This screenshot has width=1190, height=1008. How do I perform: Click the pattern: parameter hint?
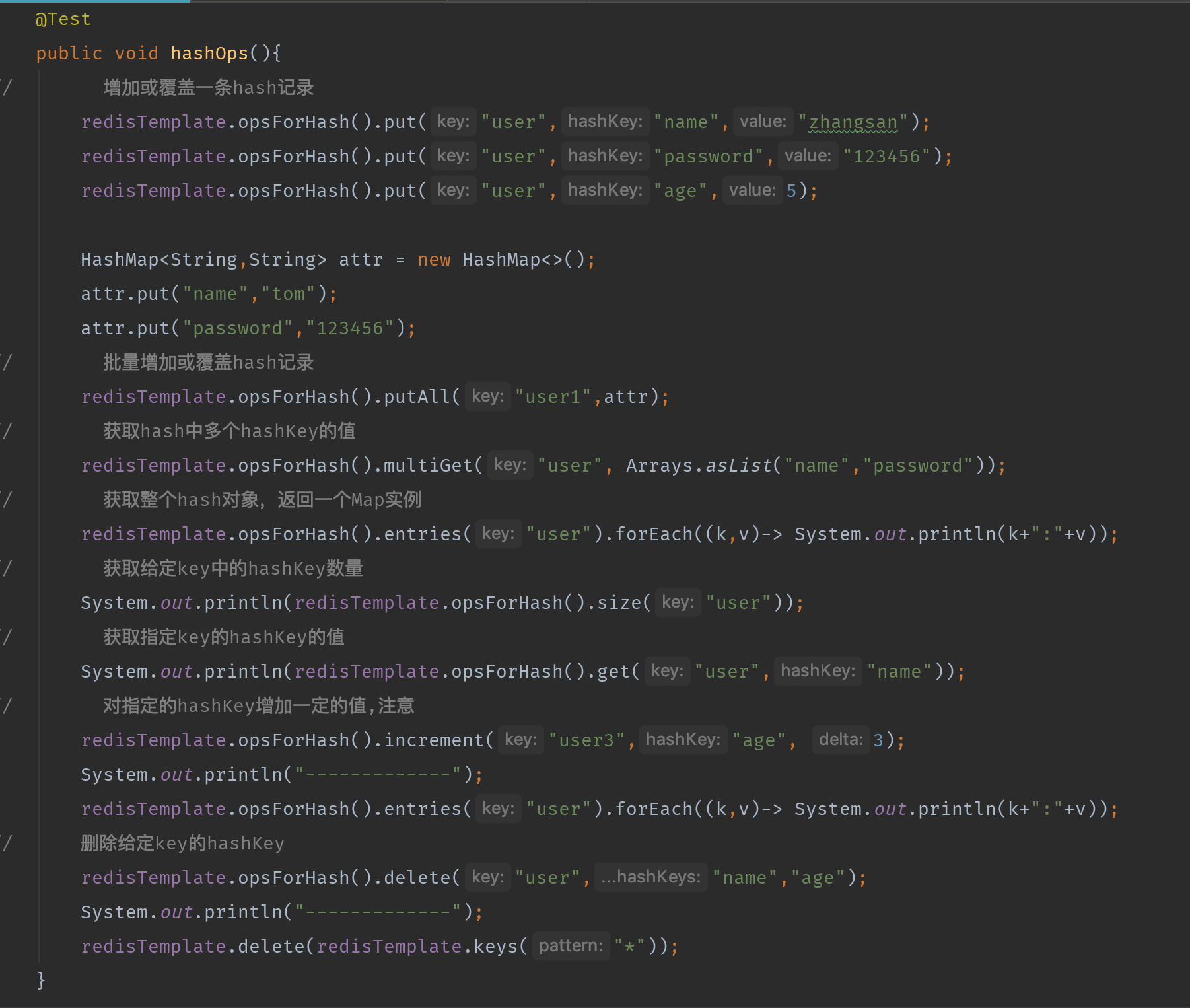point(571,946)
